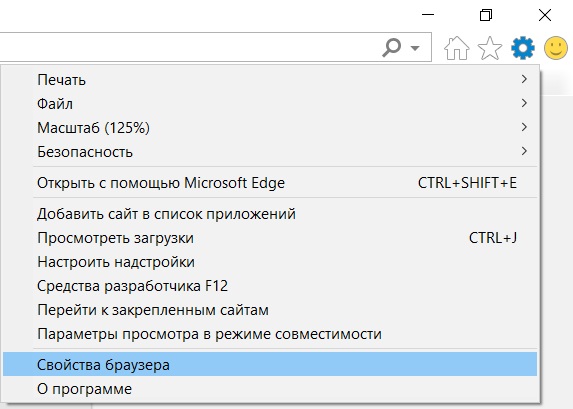The image size is (573, 409).
Task: Click the magnifier search icon
Action: point(391,48)
